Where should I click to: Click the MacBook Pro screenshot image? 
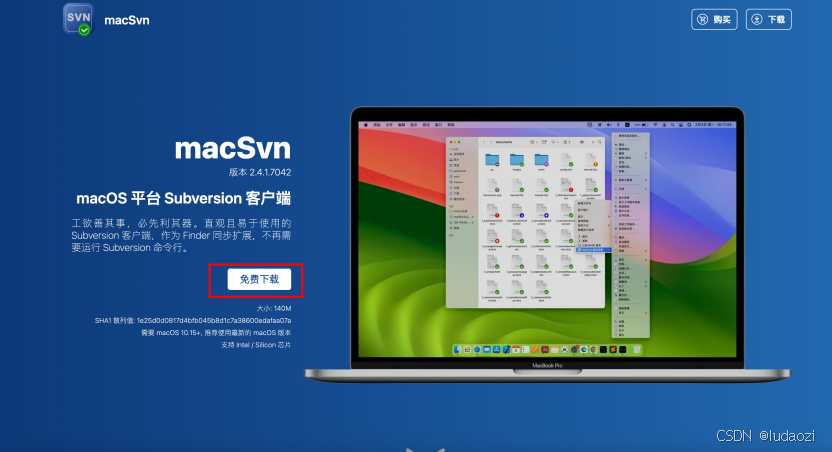coord(547,244)
